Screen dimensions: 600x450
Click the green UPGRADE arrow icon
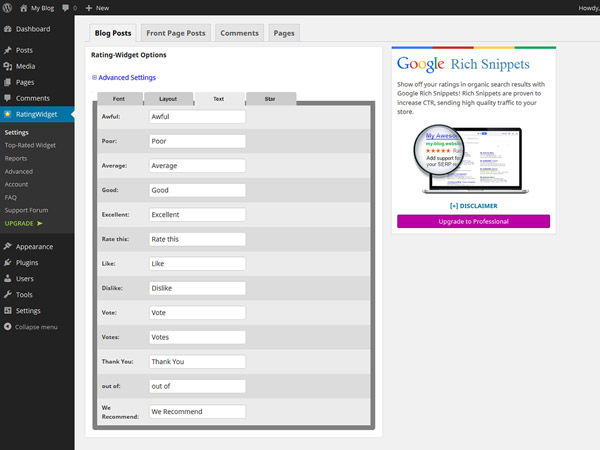[x=39, y=223]
